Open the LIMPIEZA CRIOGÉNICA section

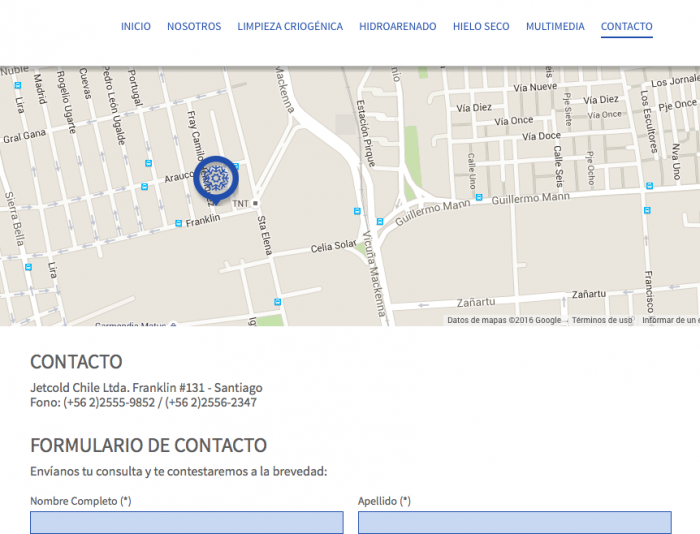290,27
